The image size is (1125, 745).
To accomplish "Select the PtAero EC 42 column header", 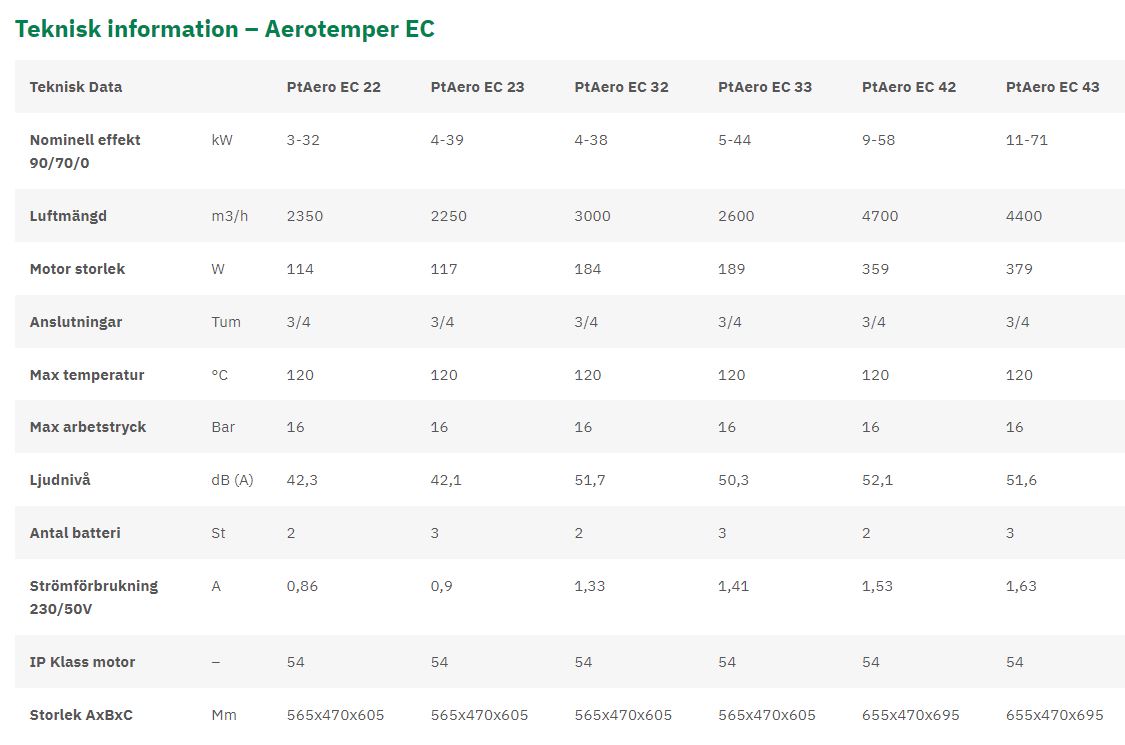I will (909, 87).
